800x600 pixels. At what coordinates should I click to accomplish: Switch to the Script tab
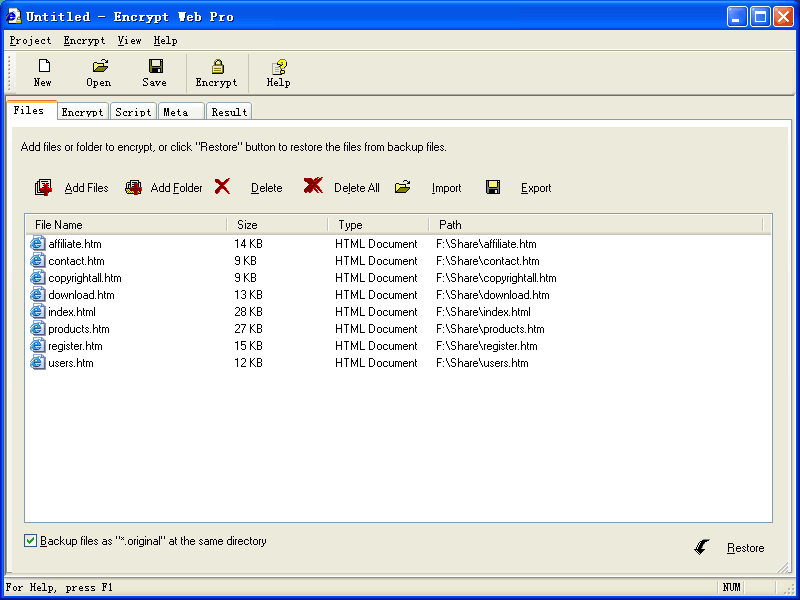coord(133,112)
